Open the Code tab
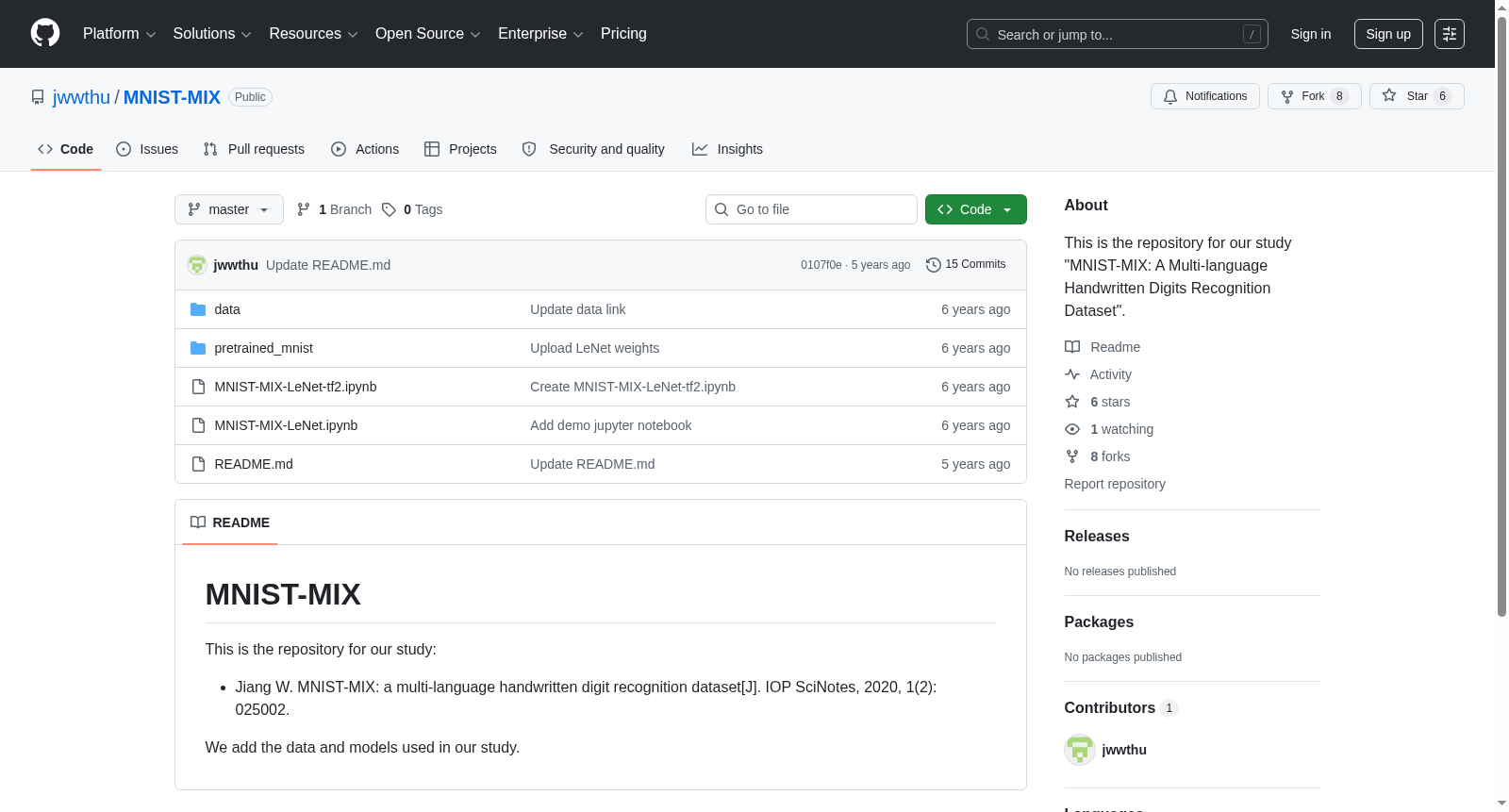Viewport: 1509px width, 812px height. (66, 149)
